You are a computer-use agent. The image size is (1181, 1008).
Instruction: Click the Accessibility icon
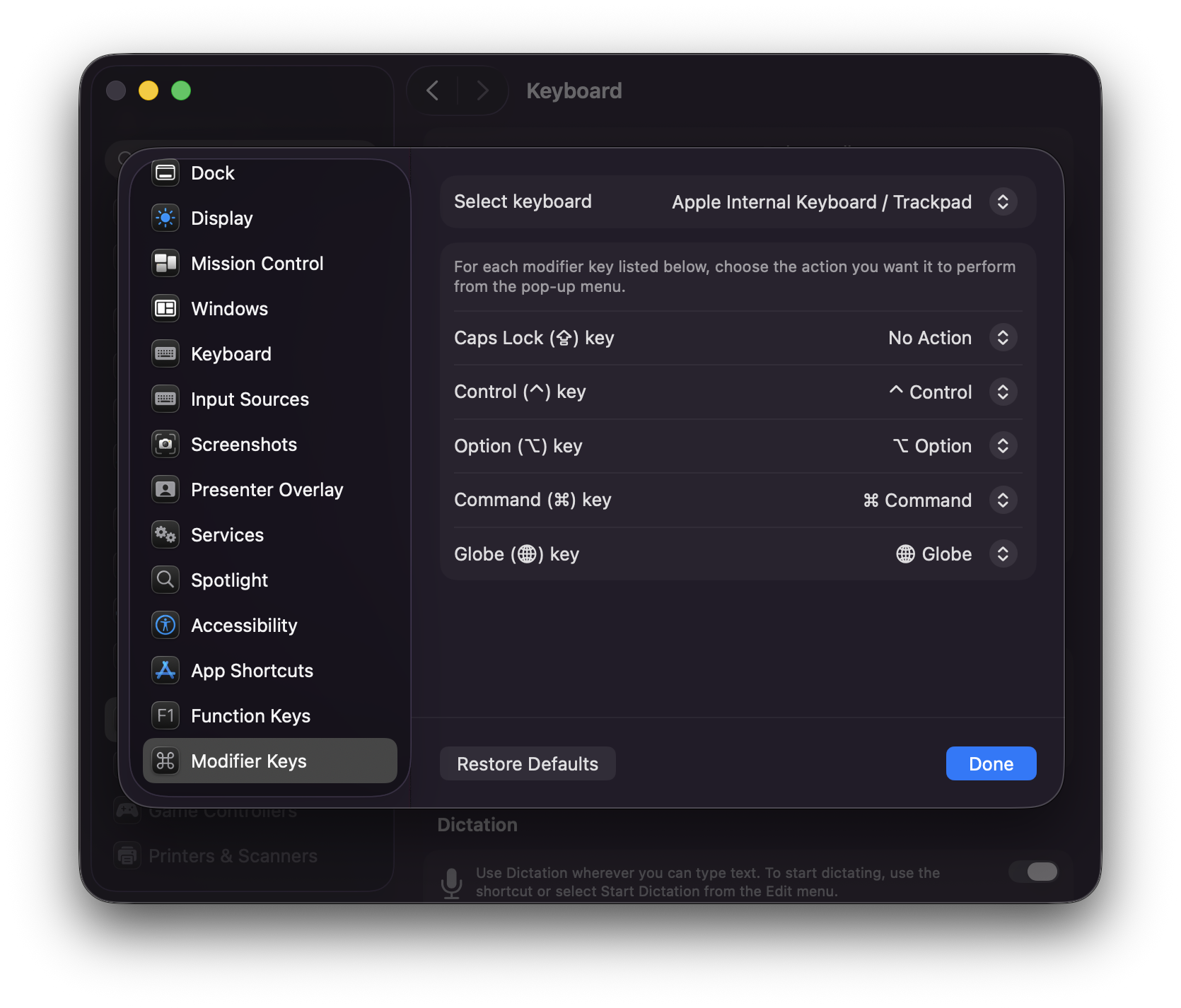[x=165, y=626]
